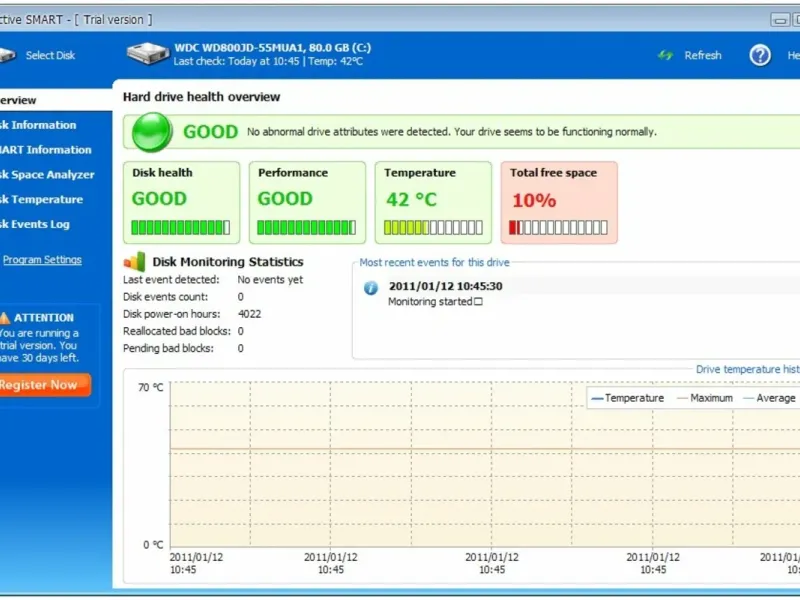Click the Drive temperature history title
Image resolution: width=800 pixels, height=600 pixels.
tap(747, 369)
